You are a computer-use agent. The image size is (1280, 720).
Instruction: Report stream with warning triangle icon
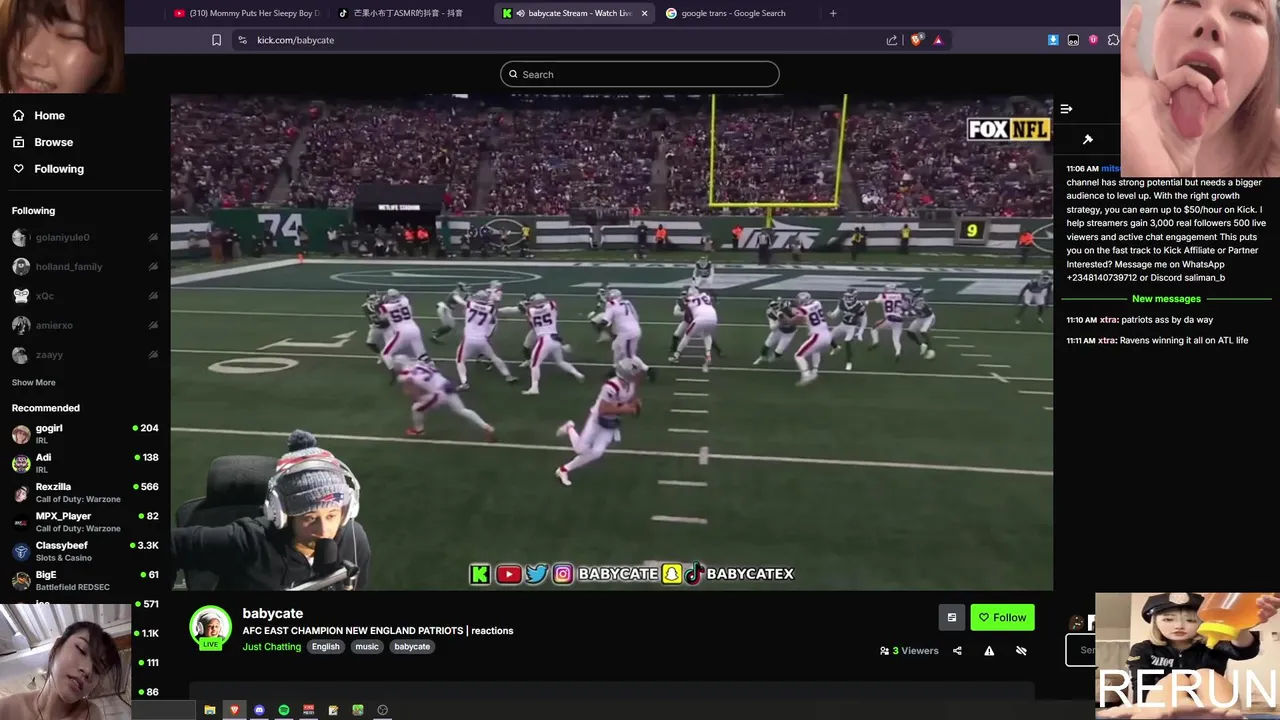(x=989, y=650)
